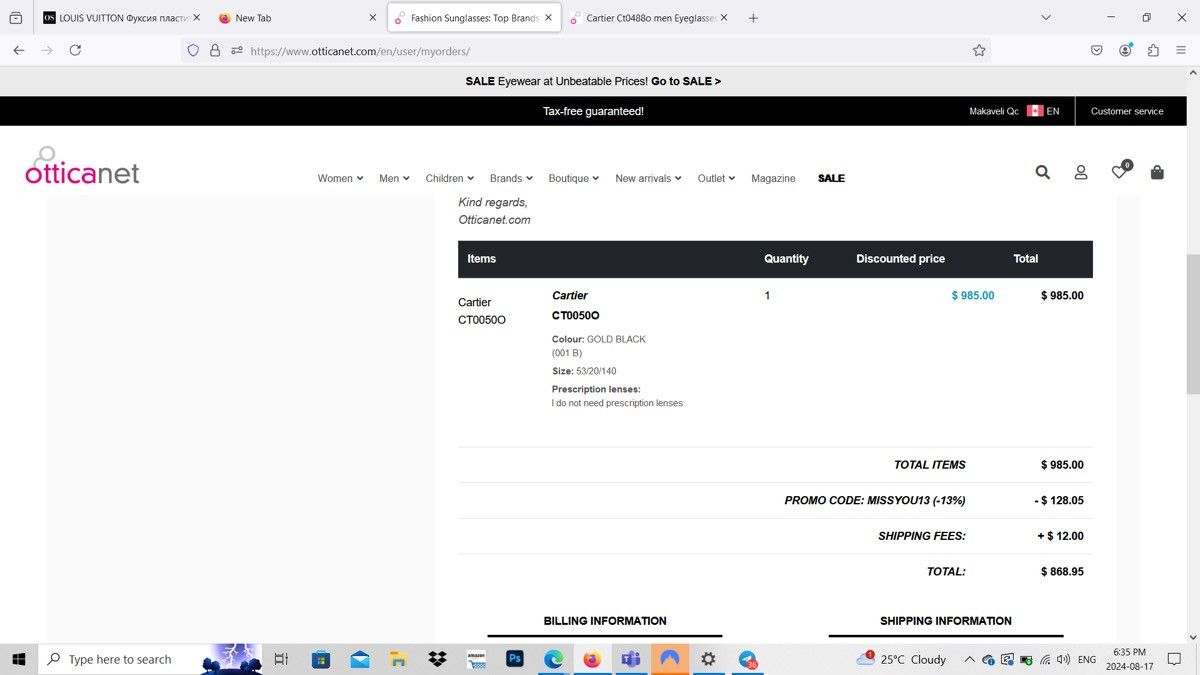Click the $ 868.95 total amount
This screenshot has width=1200, height=675.
[x=1062, y=572]
